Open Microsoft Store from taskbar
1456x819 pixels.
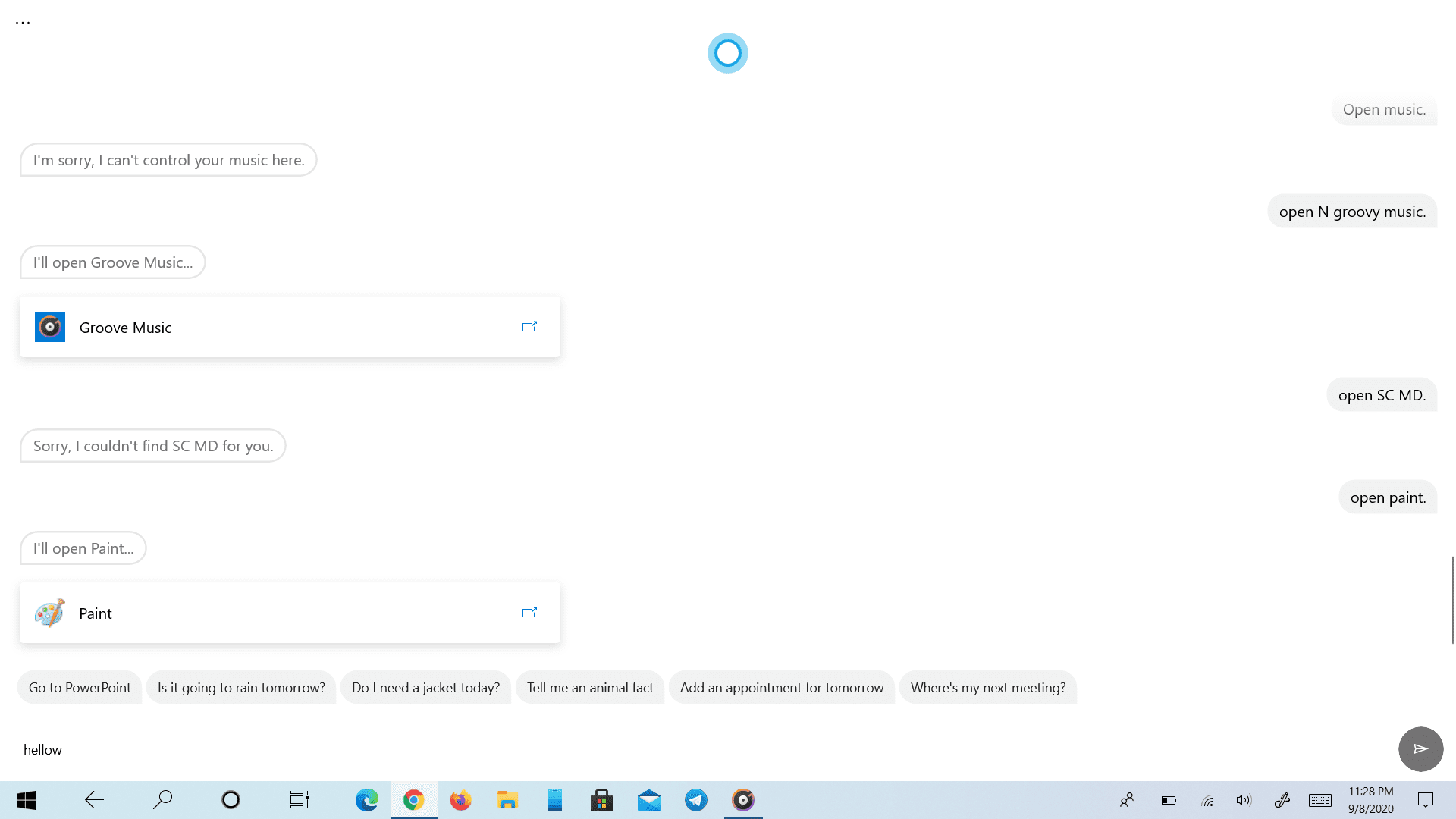click(602, 800)
